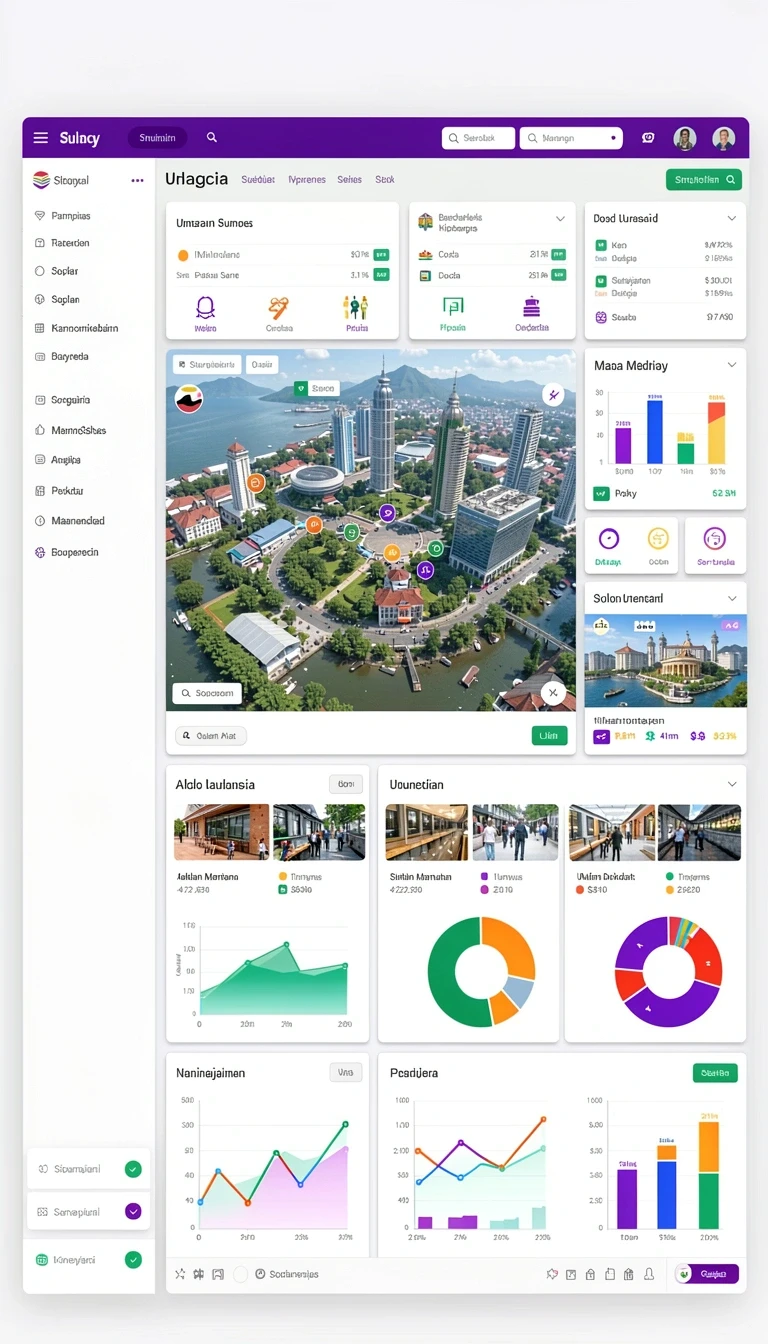Toggle the purple check beside Semapiural

[133, 1211]
